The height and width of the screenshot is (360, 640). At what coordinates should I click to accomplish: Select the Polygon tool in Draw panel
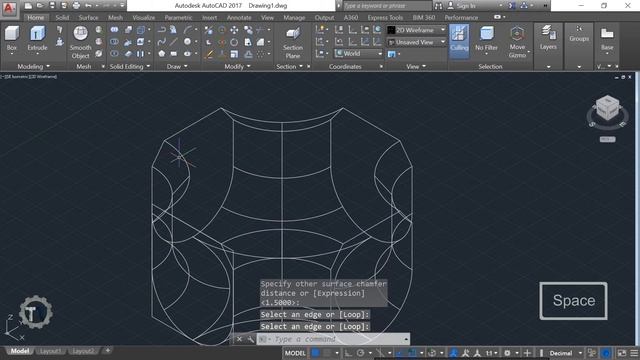162,53
